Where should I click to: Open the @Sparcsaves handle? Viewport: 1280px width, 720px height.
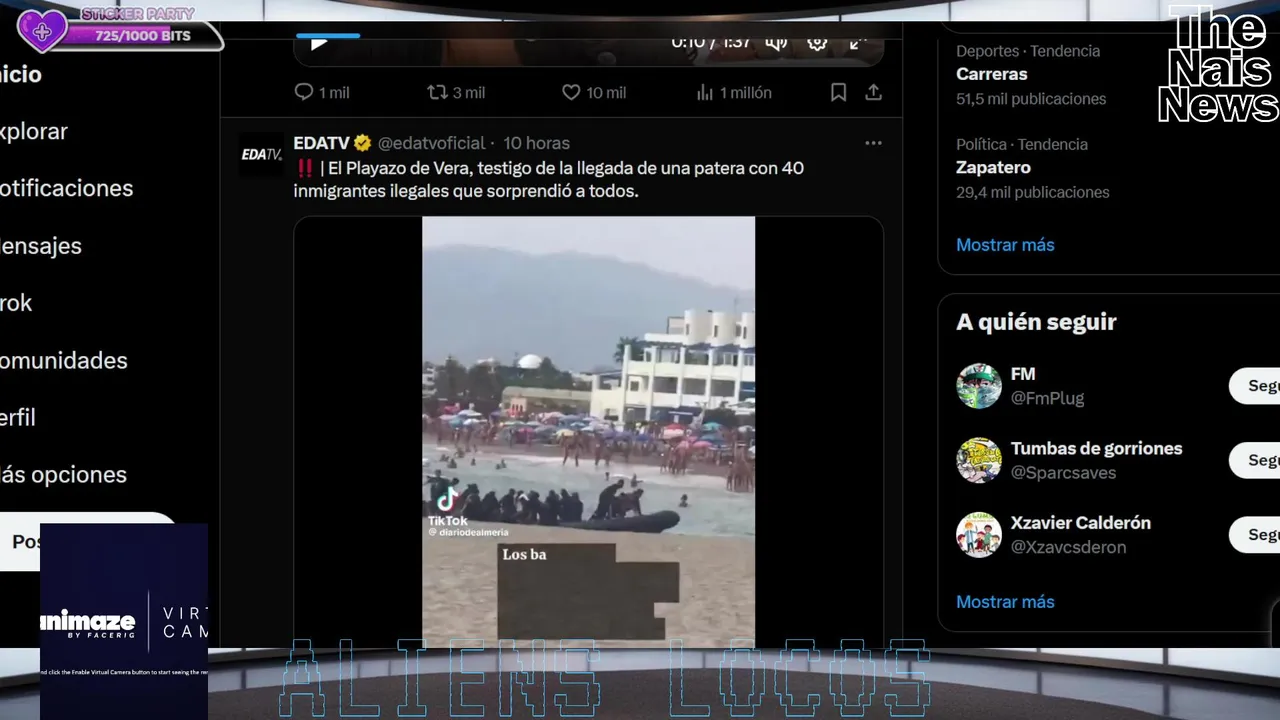[1063, 472]
